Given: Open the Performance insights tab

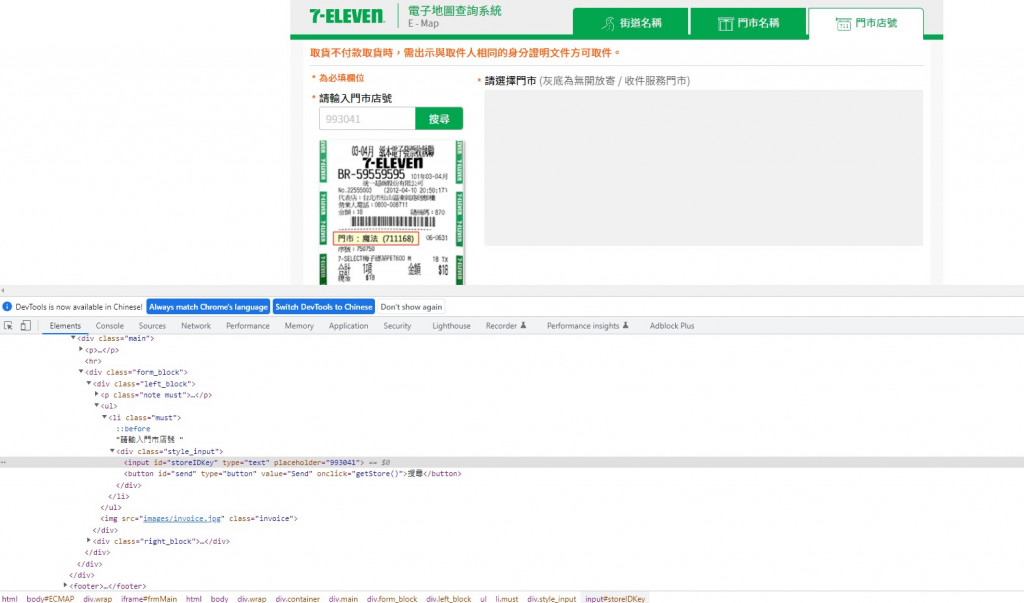Looking at the screenshot, I should tap(587, 325).
